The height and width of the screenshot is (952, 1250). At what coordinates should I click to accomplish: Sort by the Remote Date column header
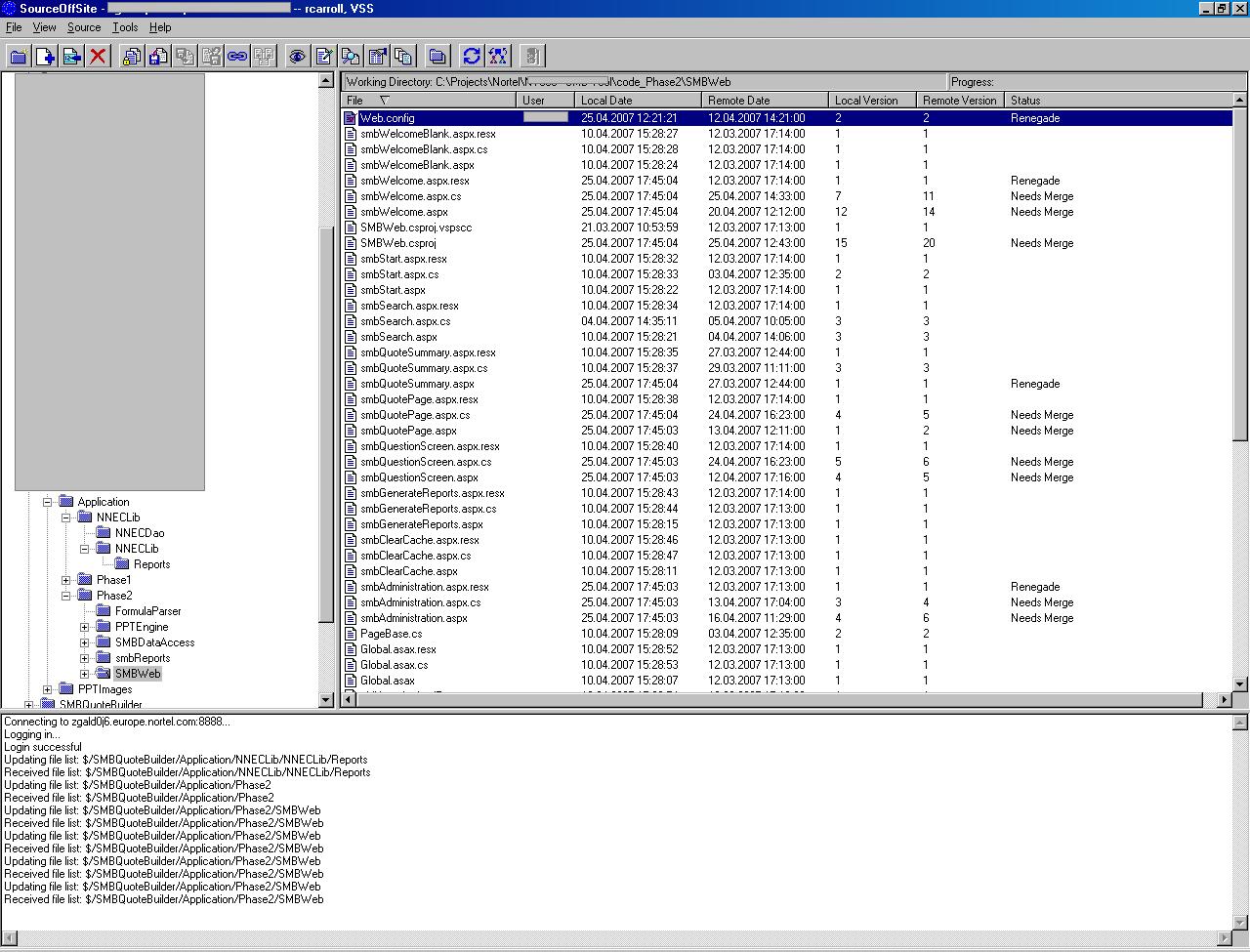pos(766,101)
